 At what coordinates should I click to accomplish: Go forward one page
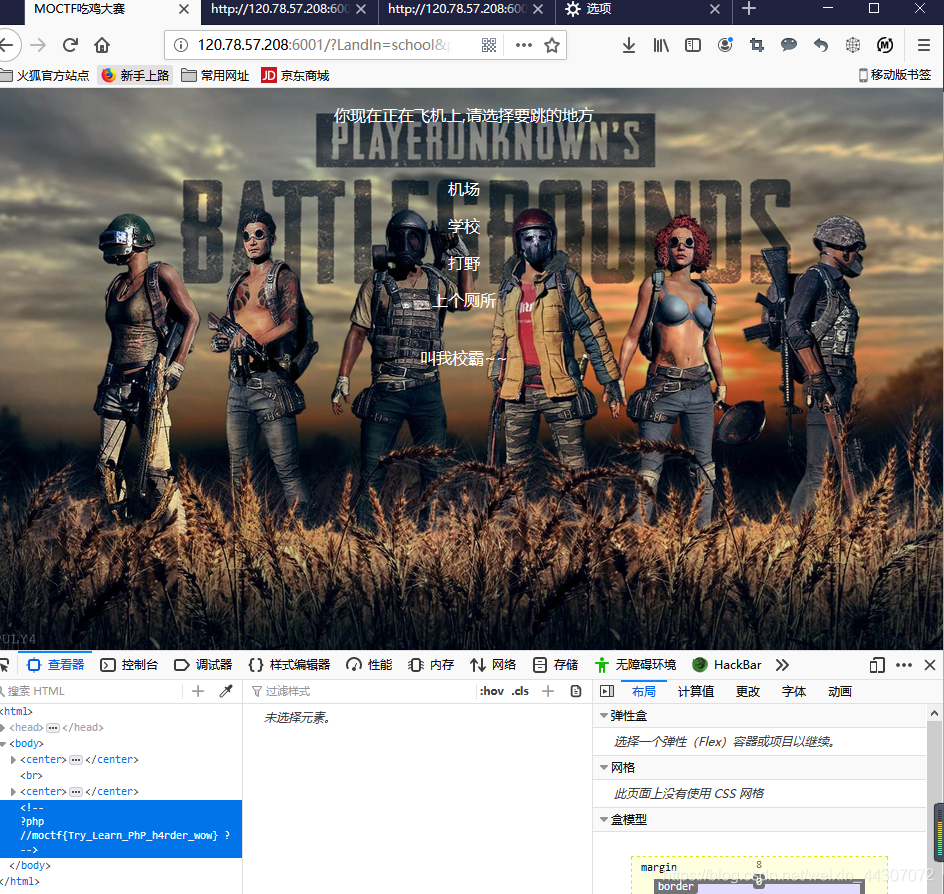click(x=38, y=45)
